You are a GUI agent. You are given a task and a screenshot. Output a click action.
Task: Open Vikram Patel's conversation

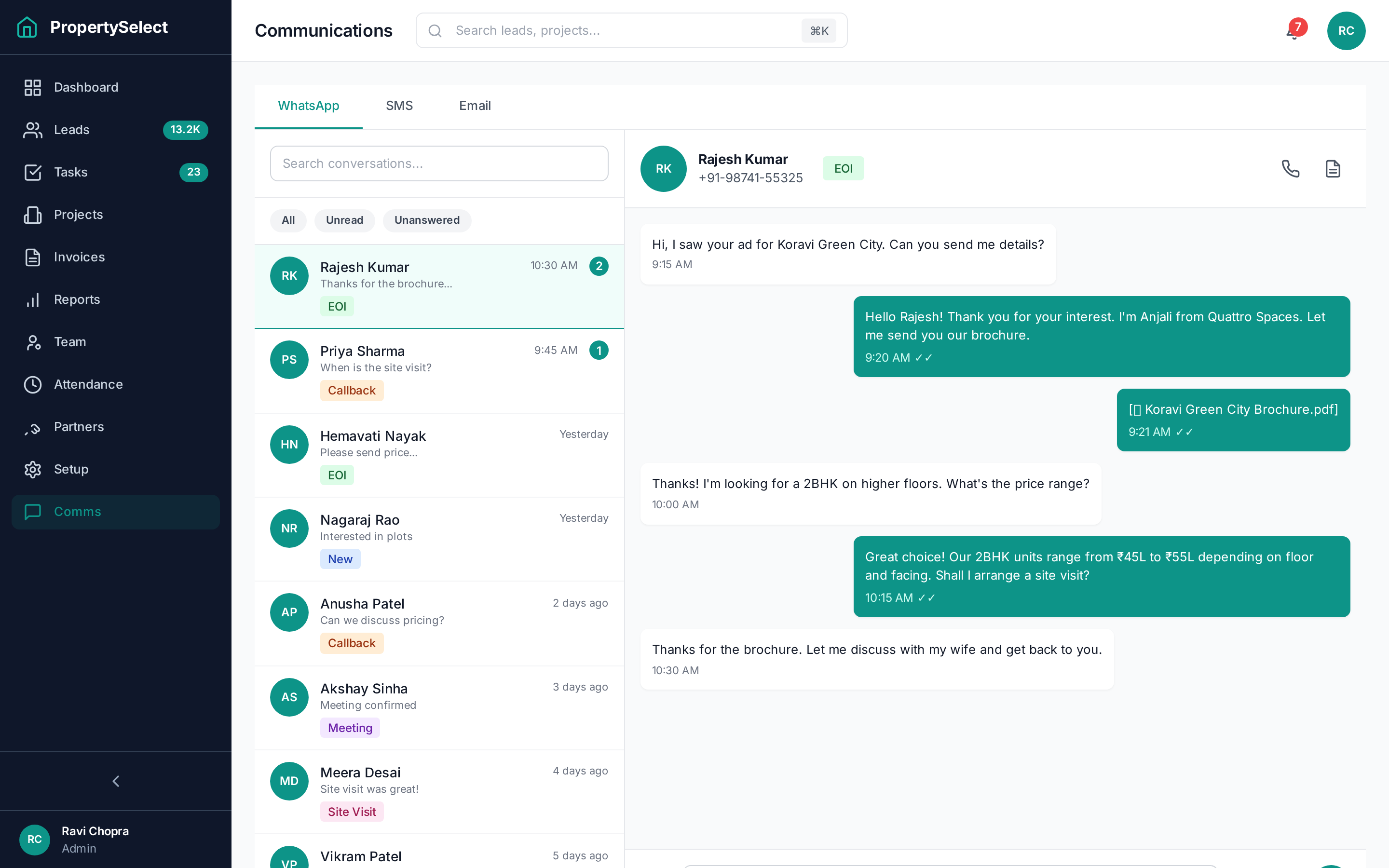click(439, 851)
